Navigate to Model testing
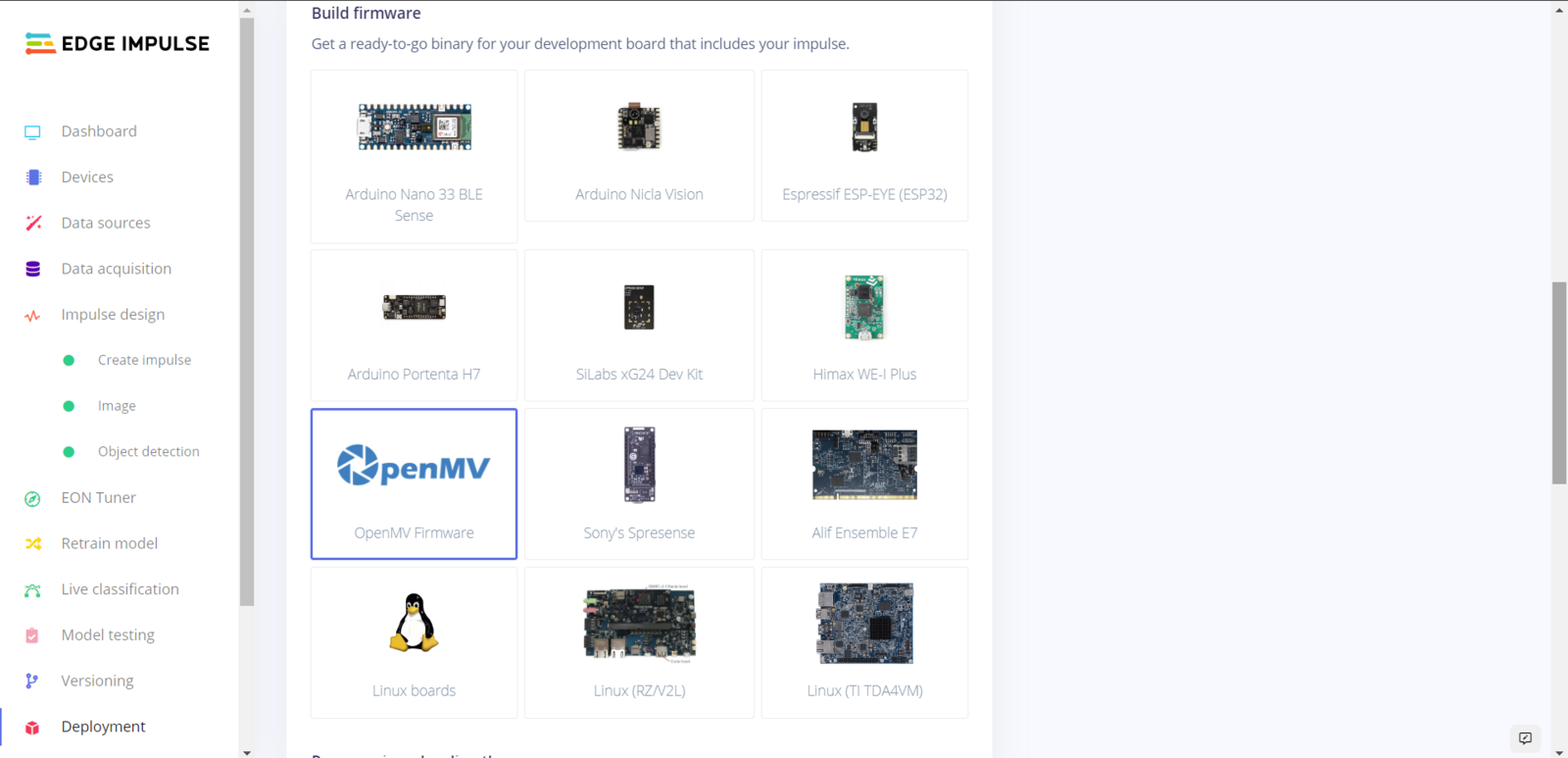Viewport: 1568px width, 758px height. (108, 635)
